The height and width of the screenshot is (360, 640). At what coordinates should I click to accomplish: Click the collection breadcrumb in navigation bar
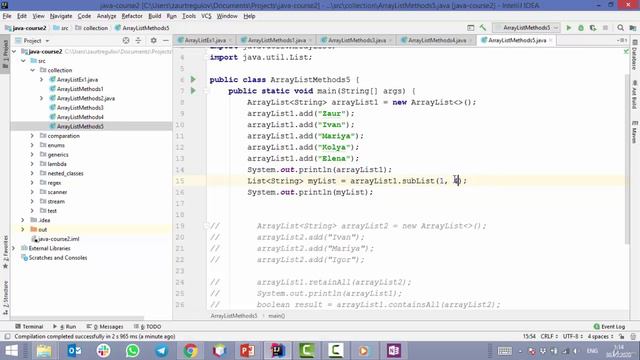pos(95,28)
